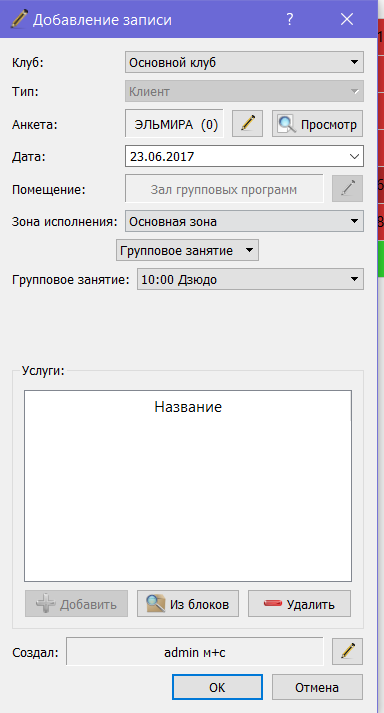Close the Добавление записи dialog
Screen dimensions: 384x713
[x=347, y=19]
